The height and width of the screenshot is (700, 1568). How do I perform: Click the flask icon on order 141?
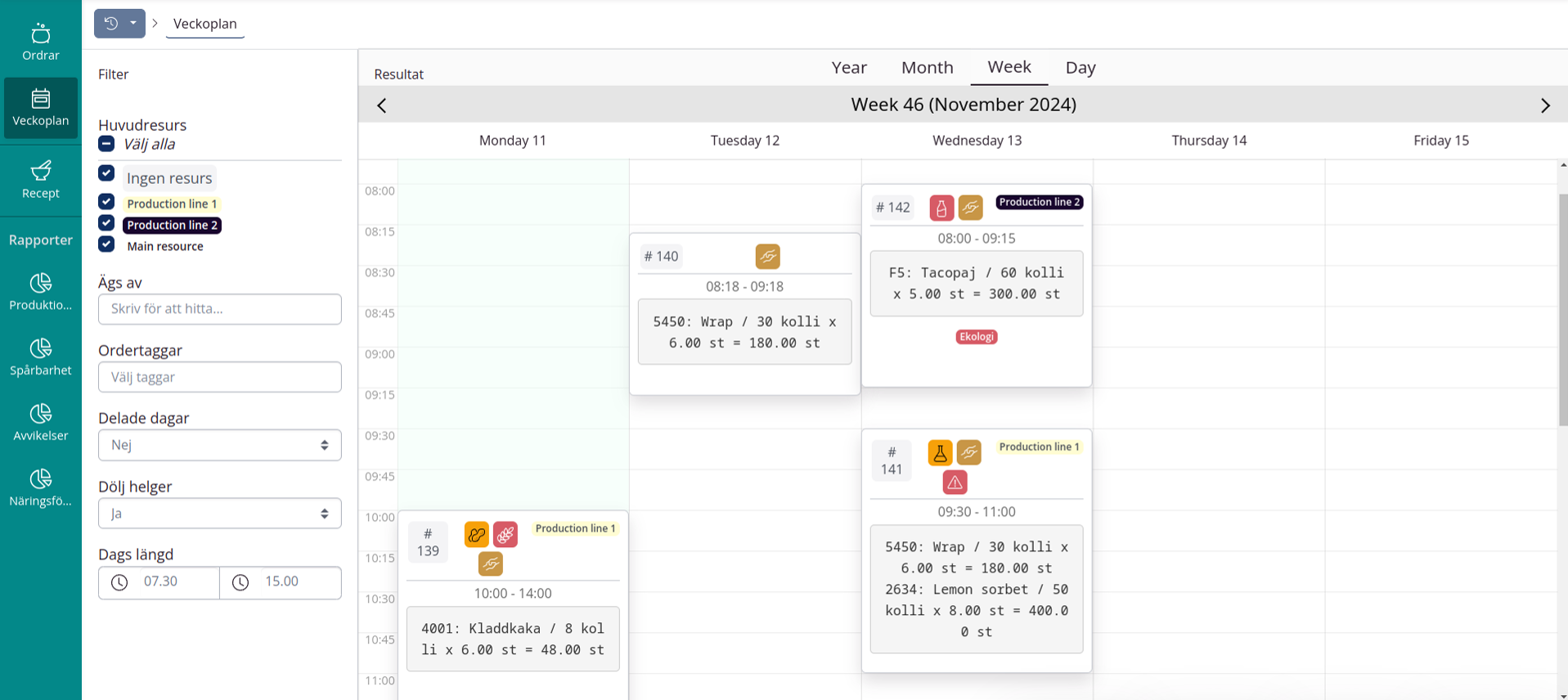940,452
